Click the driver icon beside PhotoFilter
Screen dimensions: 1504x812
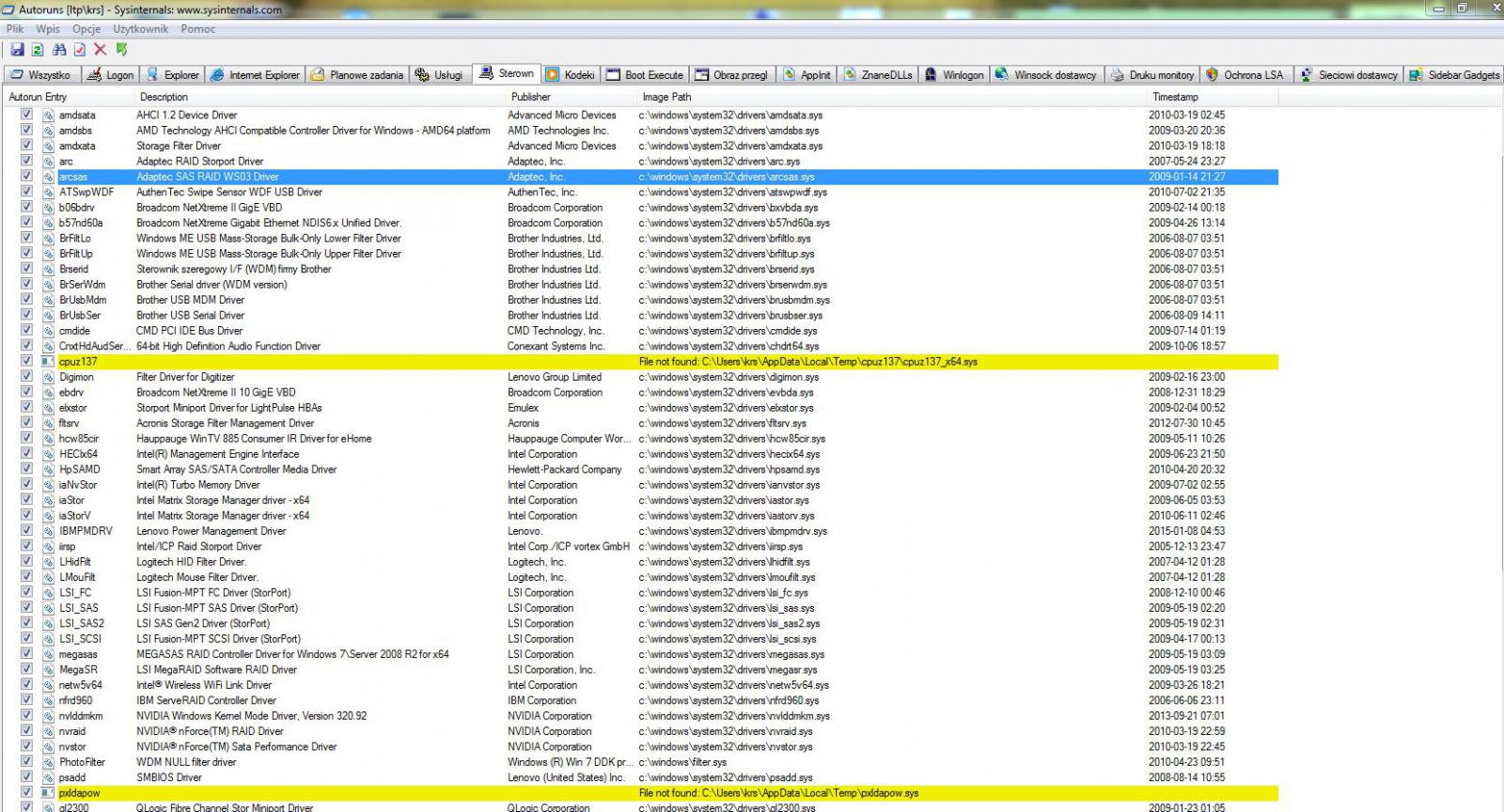48,762
